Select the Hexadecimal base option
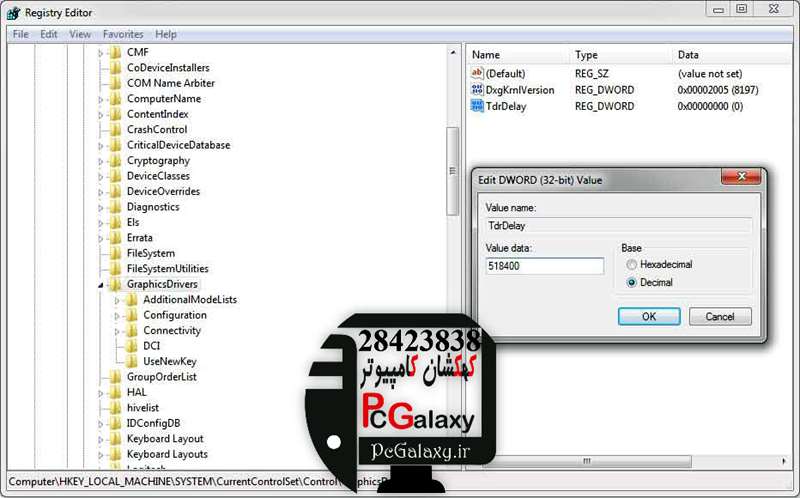The height and width of the screenshot is (498, 800). (632, 264)
